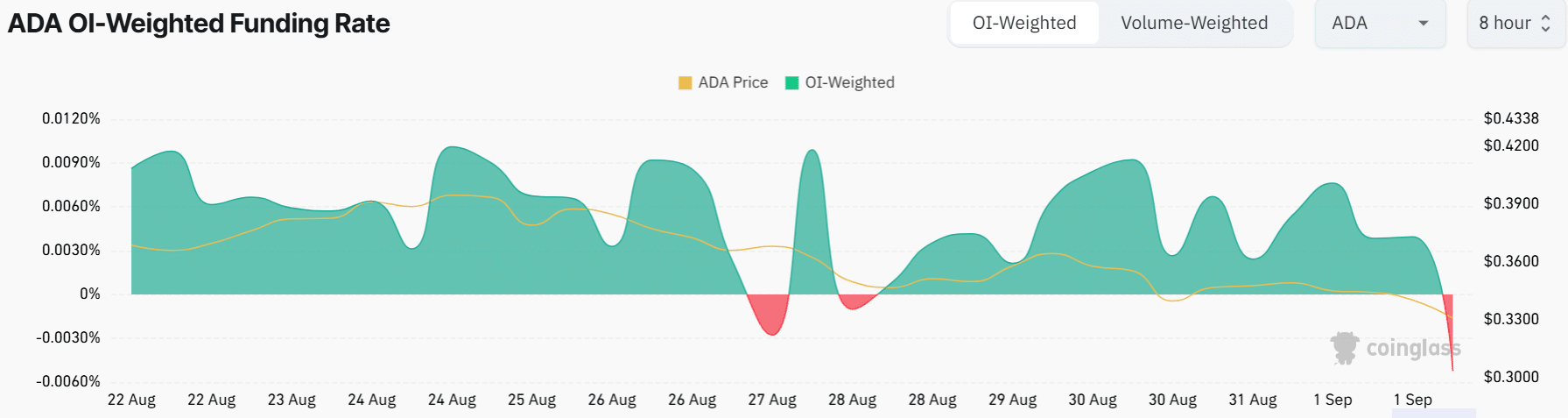Screen dimensions: 1568x418
Task: Click the coinglass mascot logo icon
Action: [1344, 348]
